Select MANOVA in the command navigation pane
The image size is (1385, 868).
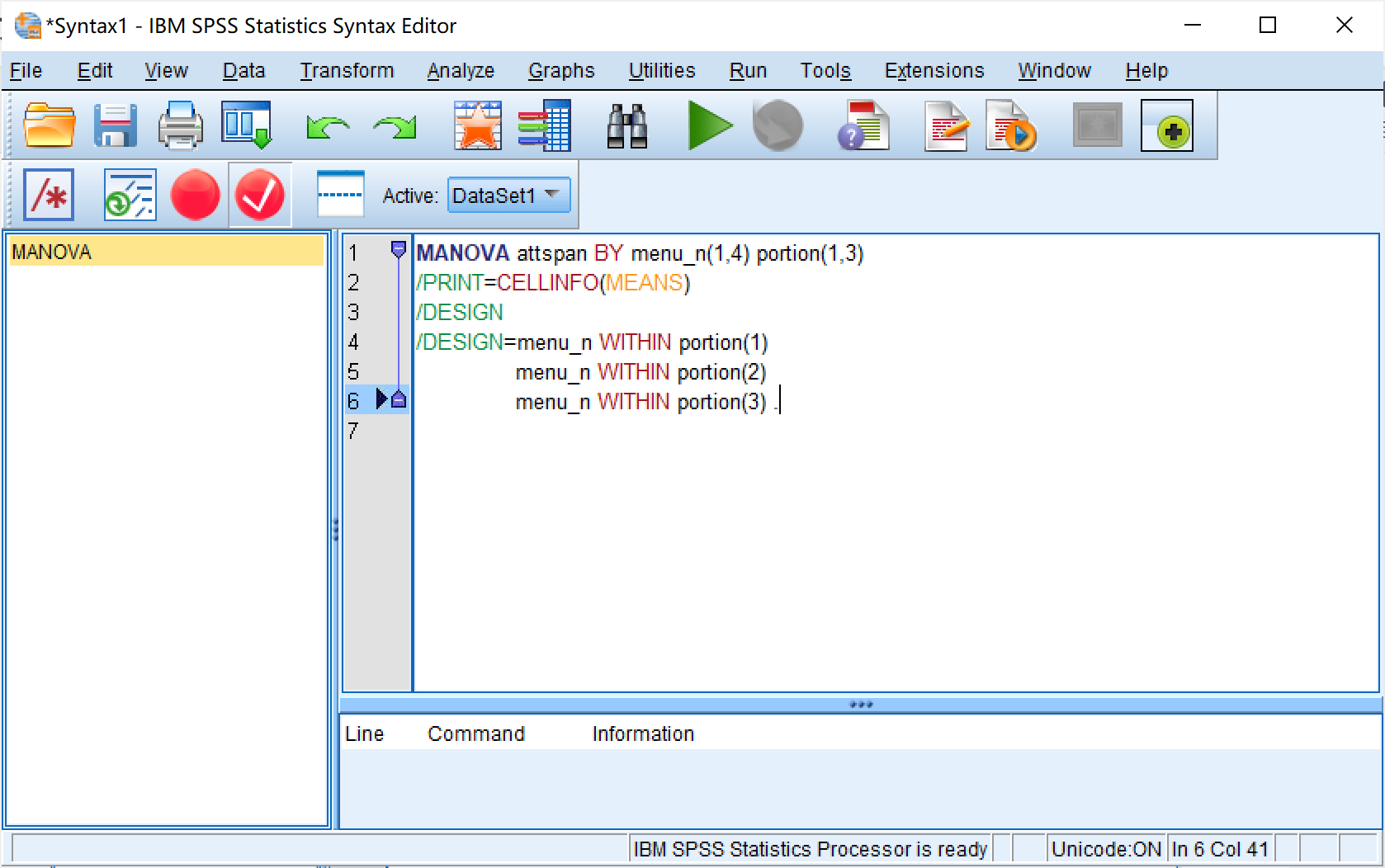(51, 252)
